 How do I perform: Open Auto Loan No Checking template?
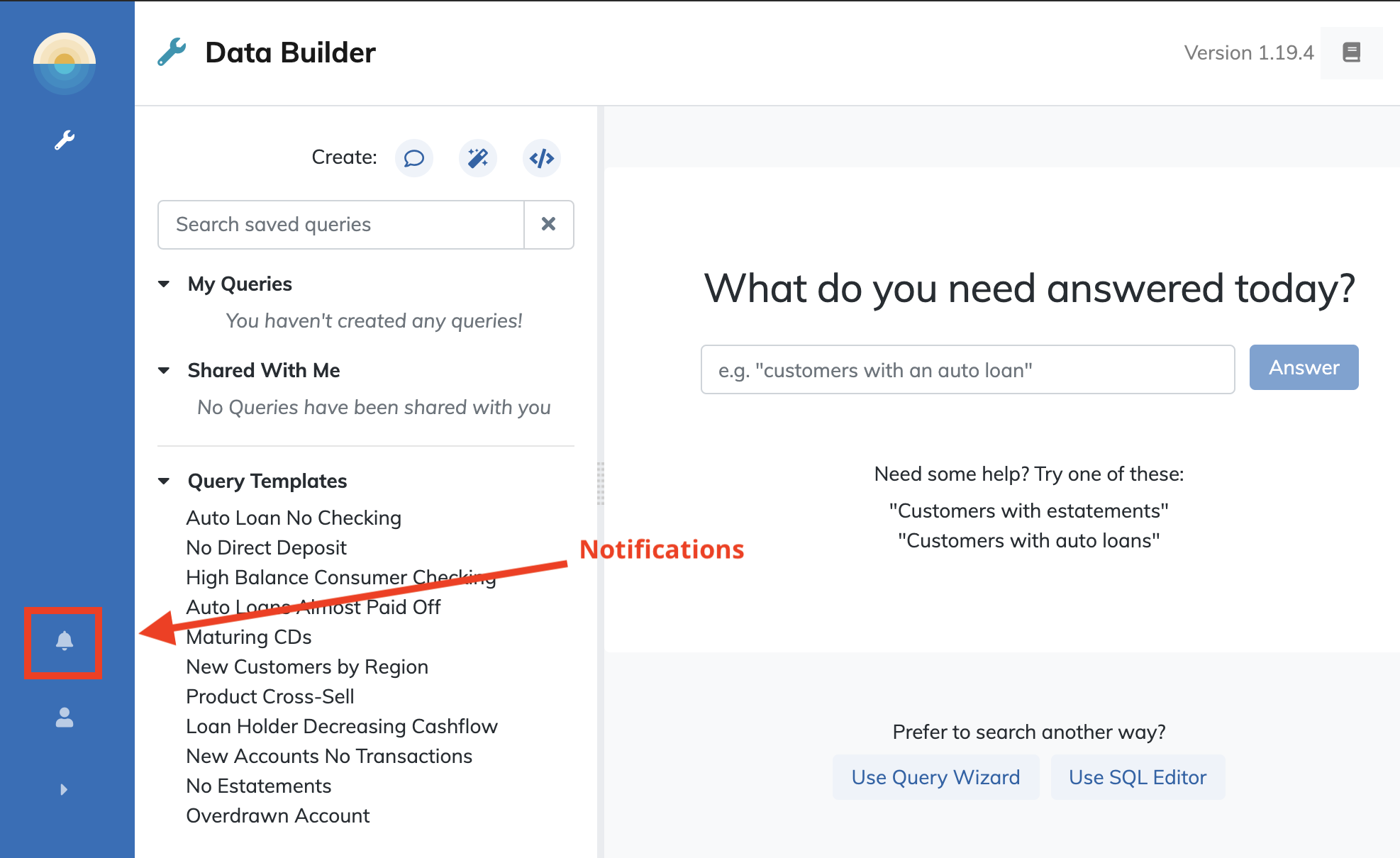[294, 518]
